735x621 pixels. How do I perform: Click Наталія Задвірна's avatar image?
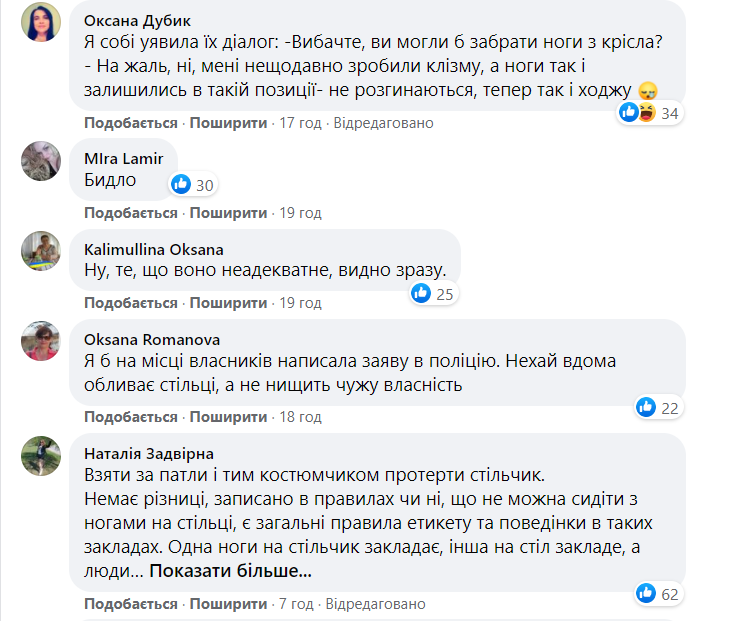[x=41, y=456]
